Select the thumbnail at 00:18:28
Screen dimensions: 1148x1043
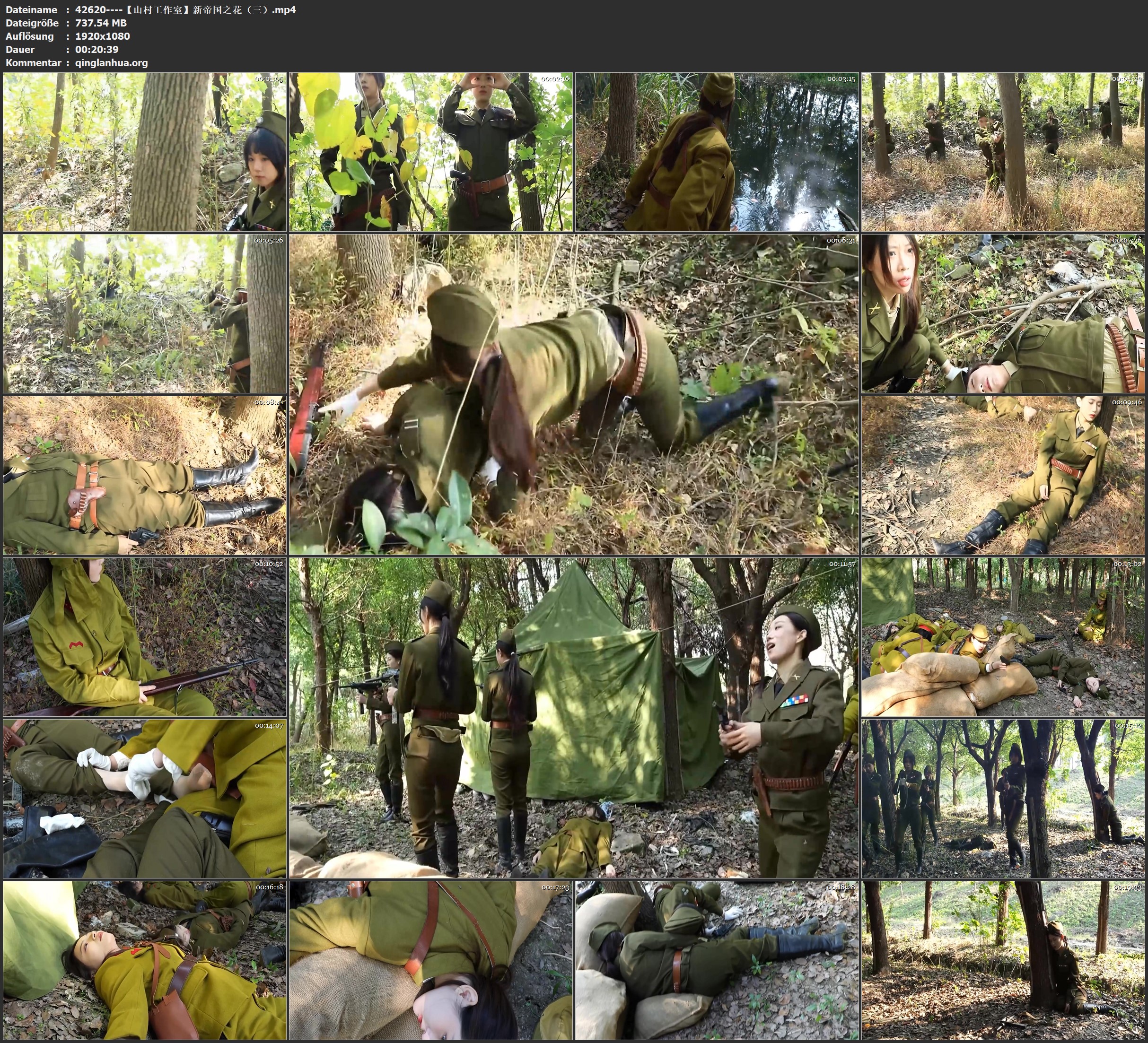click(717, 960)
